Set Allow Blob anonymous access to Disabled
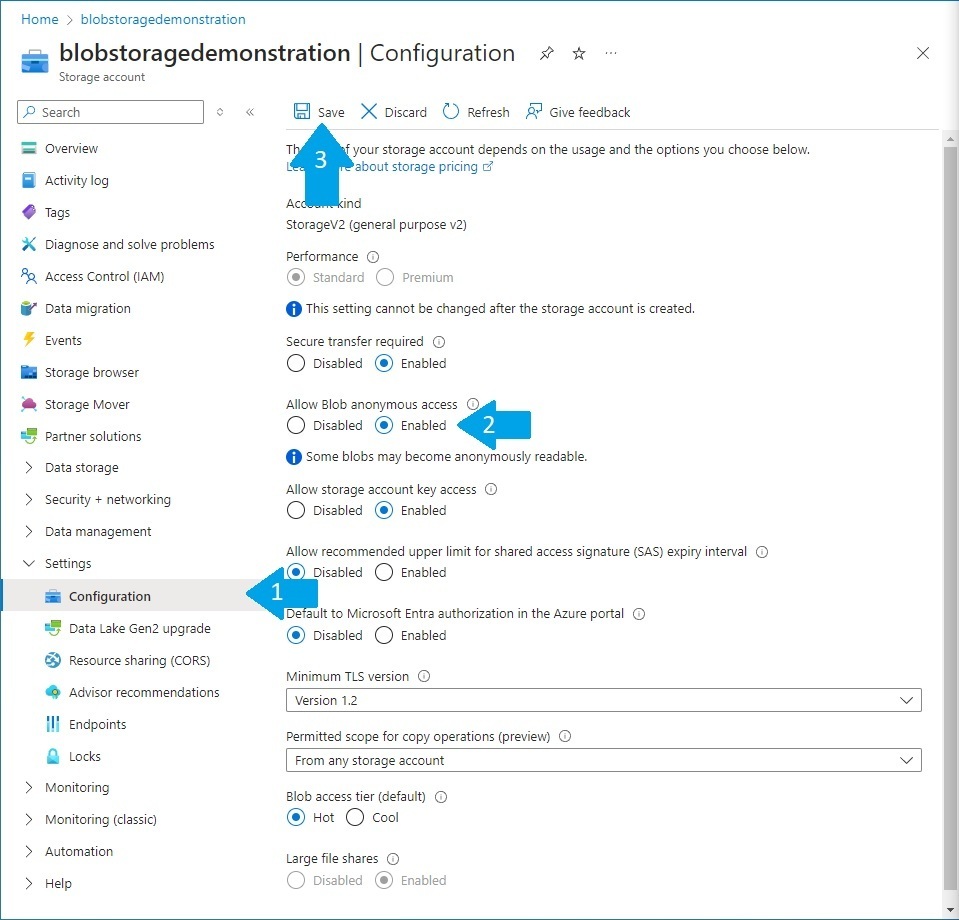Image resolution: width=959 pixels, height=920 pixels. click(x=296, y=425)
